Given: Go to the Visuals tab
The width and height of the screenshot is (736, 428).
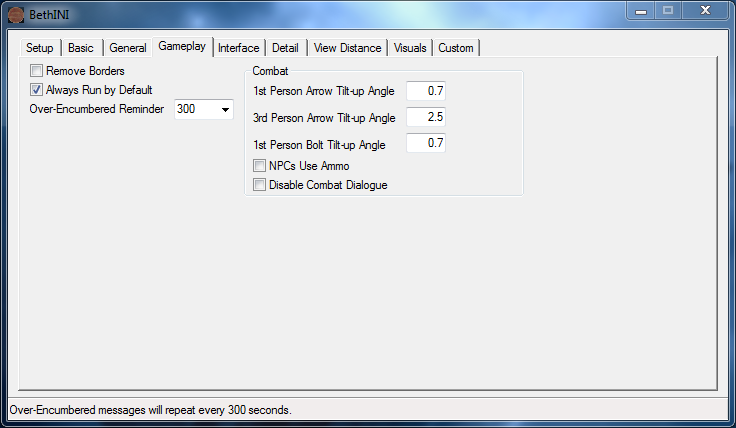Looking at the screenshot, I should 410,48.
